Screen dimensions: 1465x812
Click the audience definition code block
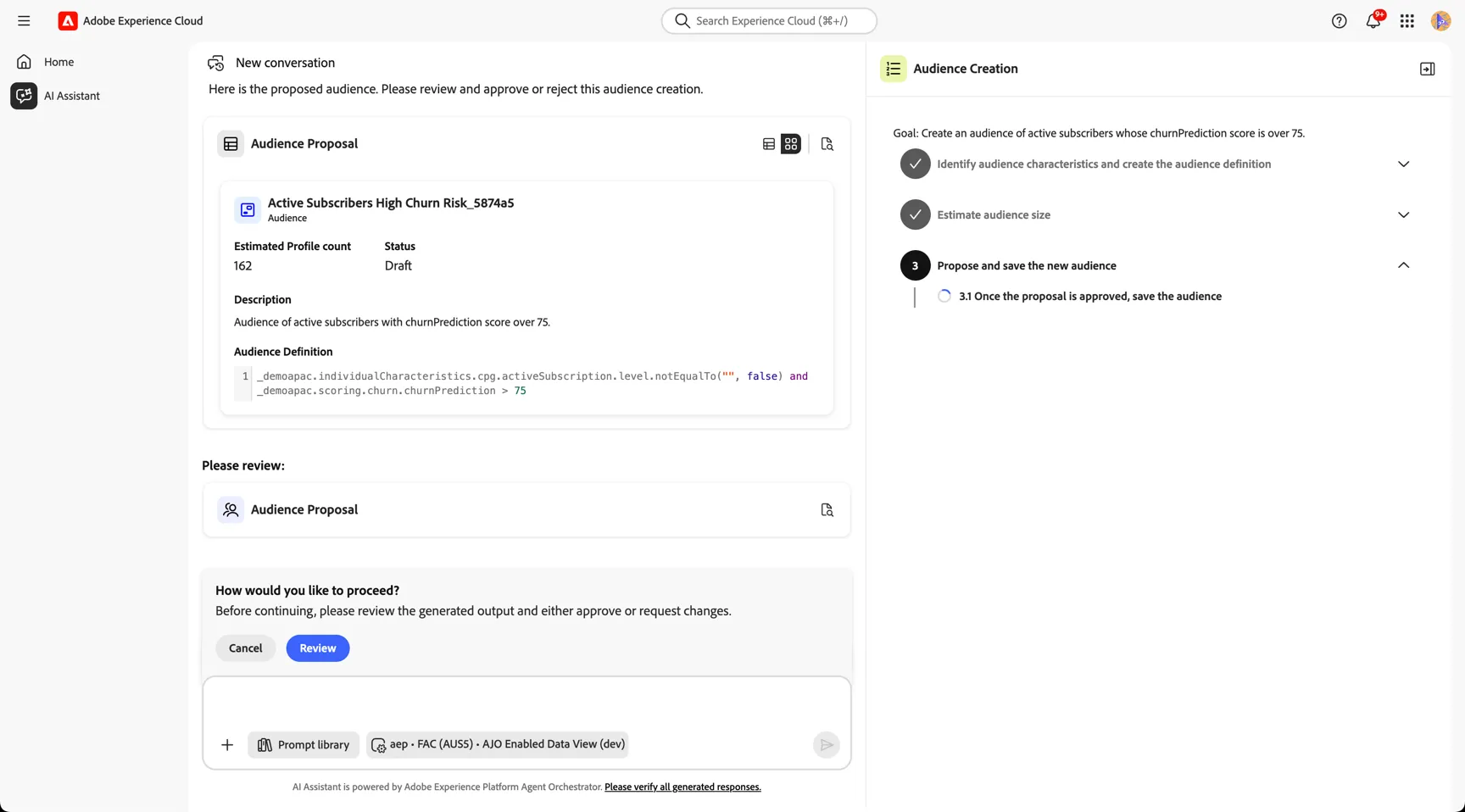[526, 384]
